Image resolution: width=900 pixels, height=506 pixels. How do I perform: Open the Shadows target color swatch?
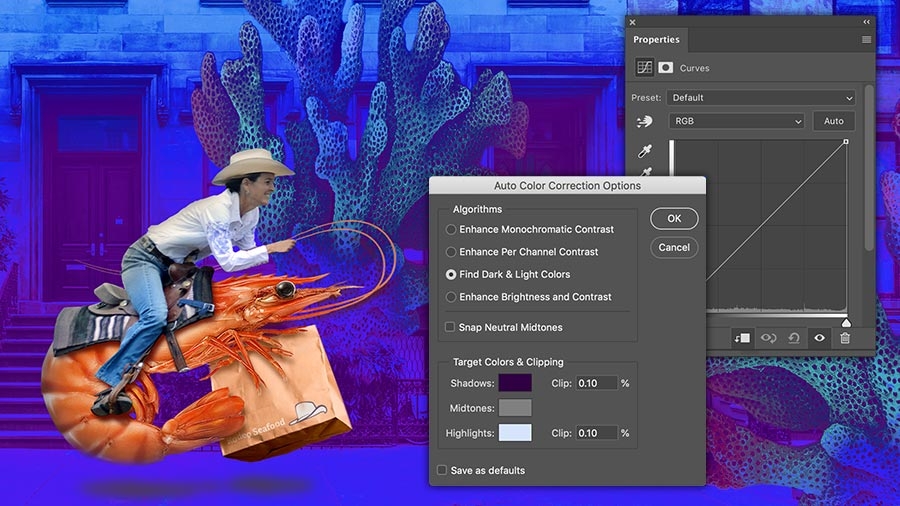tap(515, 383)
